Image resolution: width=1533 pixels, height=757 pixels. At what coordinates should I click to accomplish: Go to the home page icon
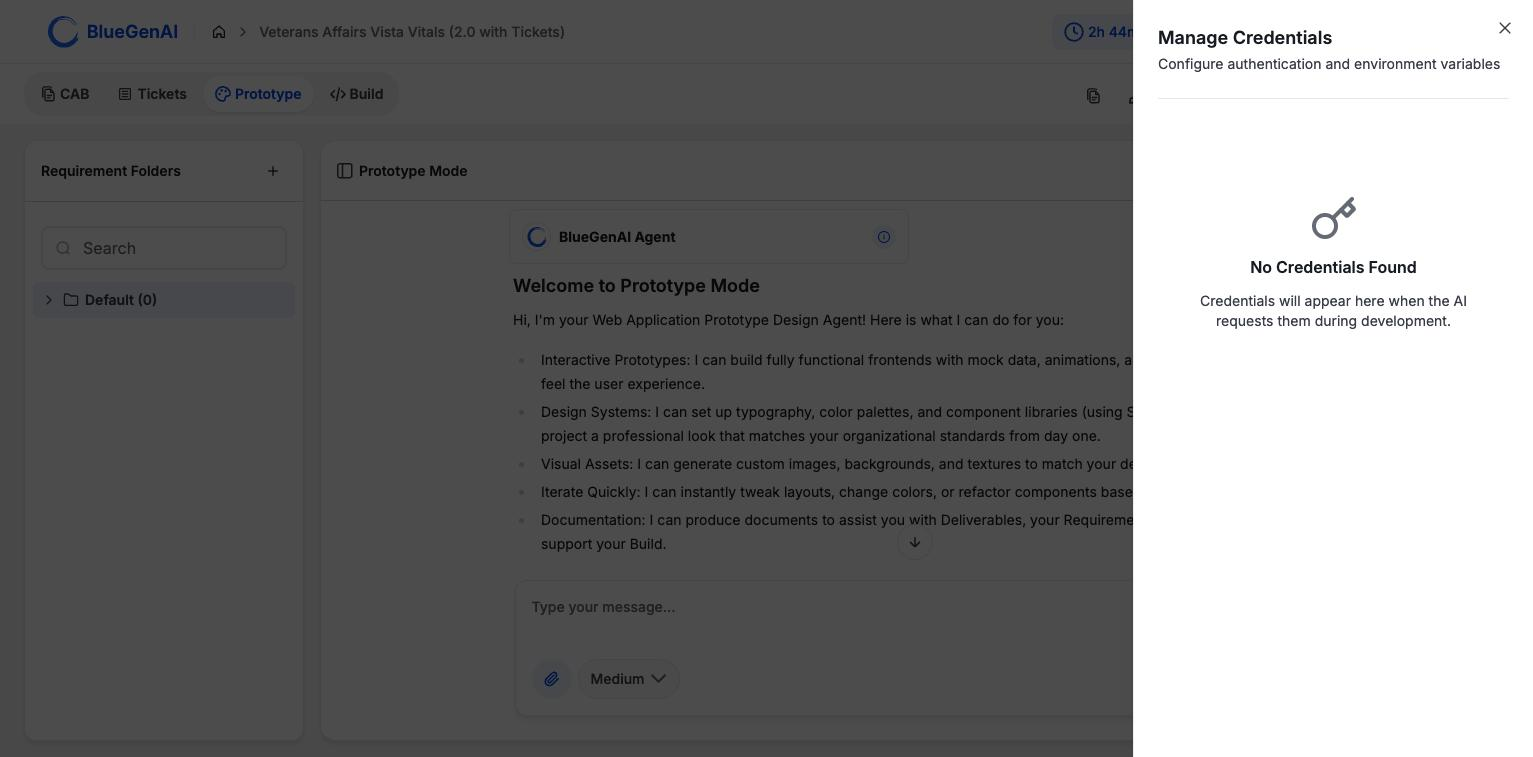pyautogui.click(x=219, y=32)
